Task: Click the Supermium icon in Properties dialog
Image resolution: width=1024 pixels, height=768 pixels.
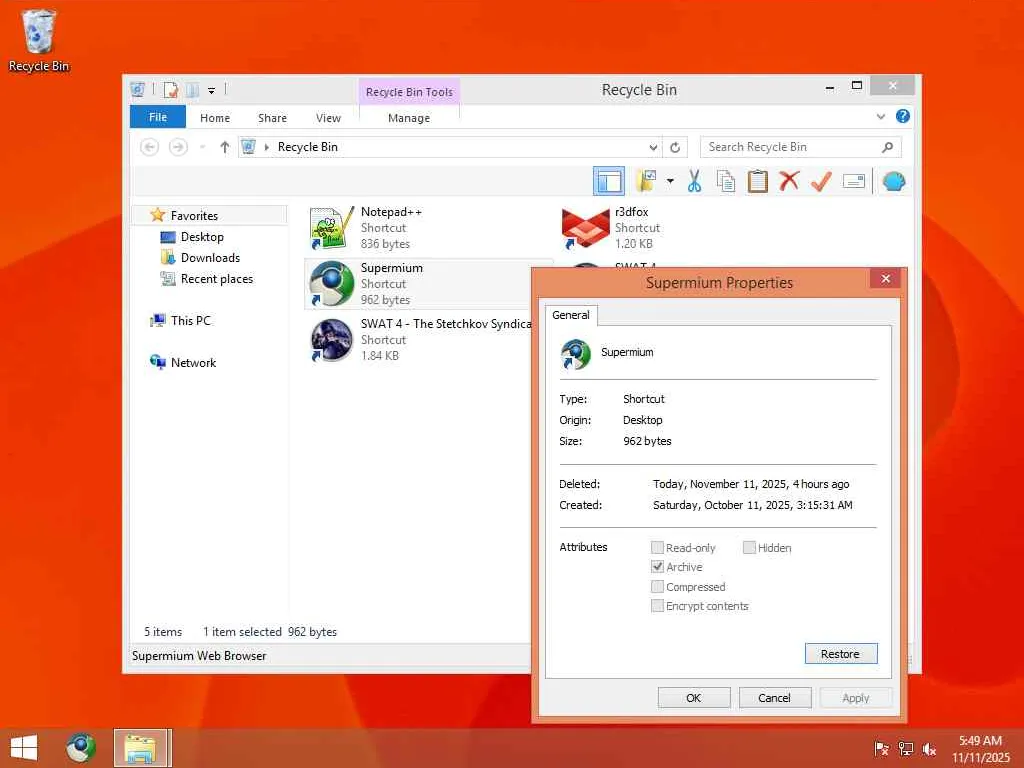Action: pyautogui.click(x=575, y=354)
